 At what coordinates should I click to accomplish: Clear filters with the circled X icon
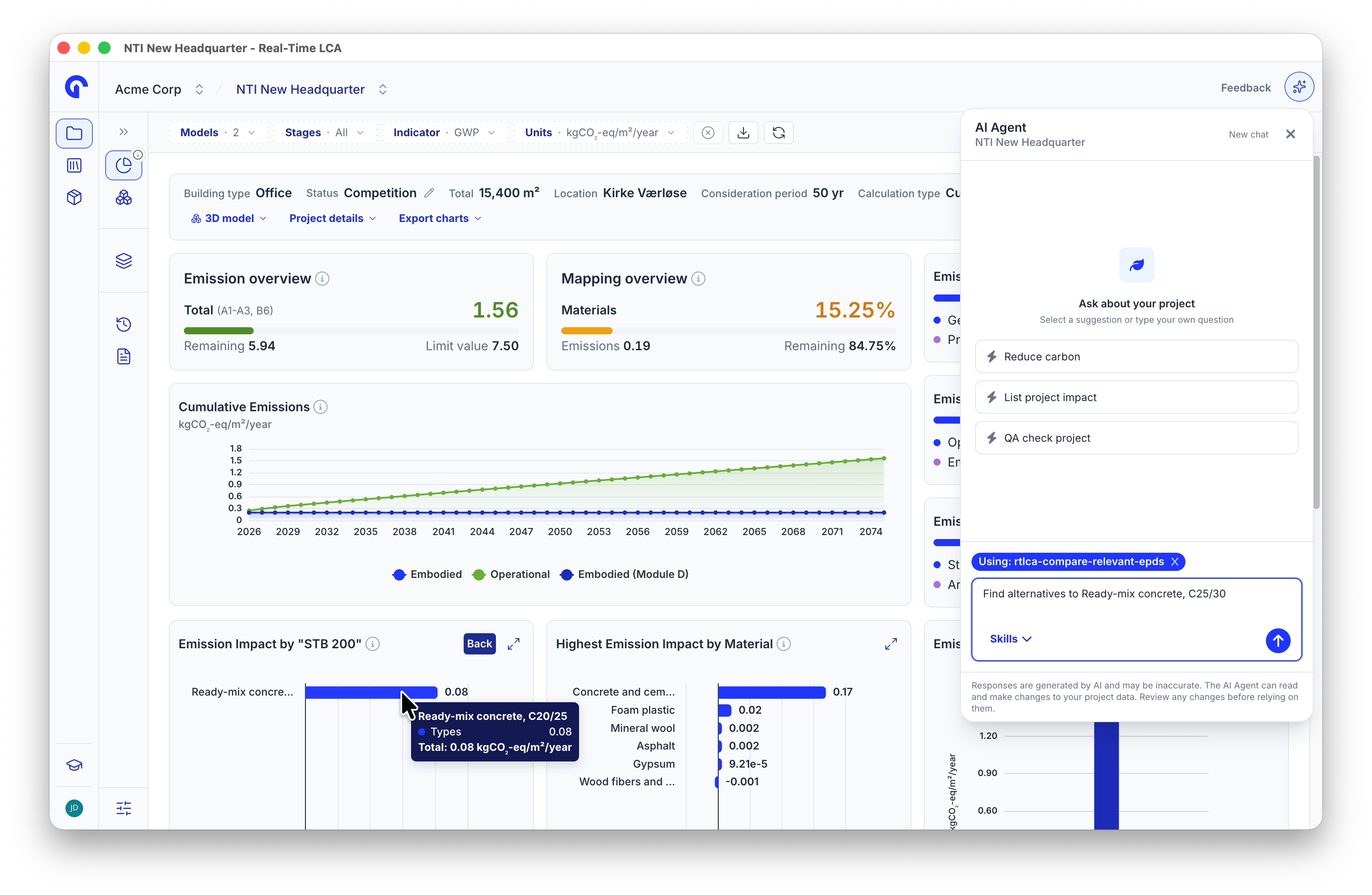[x=708, y=133]
